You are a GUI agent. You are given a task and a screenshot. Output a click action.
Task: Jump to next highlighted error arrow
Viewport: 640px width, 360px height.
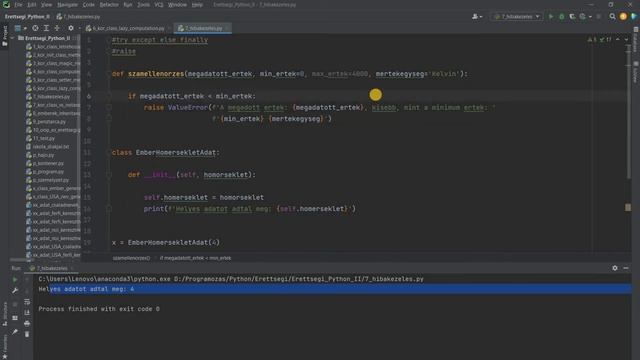pos(626,40)
